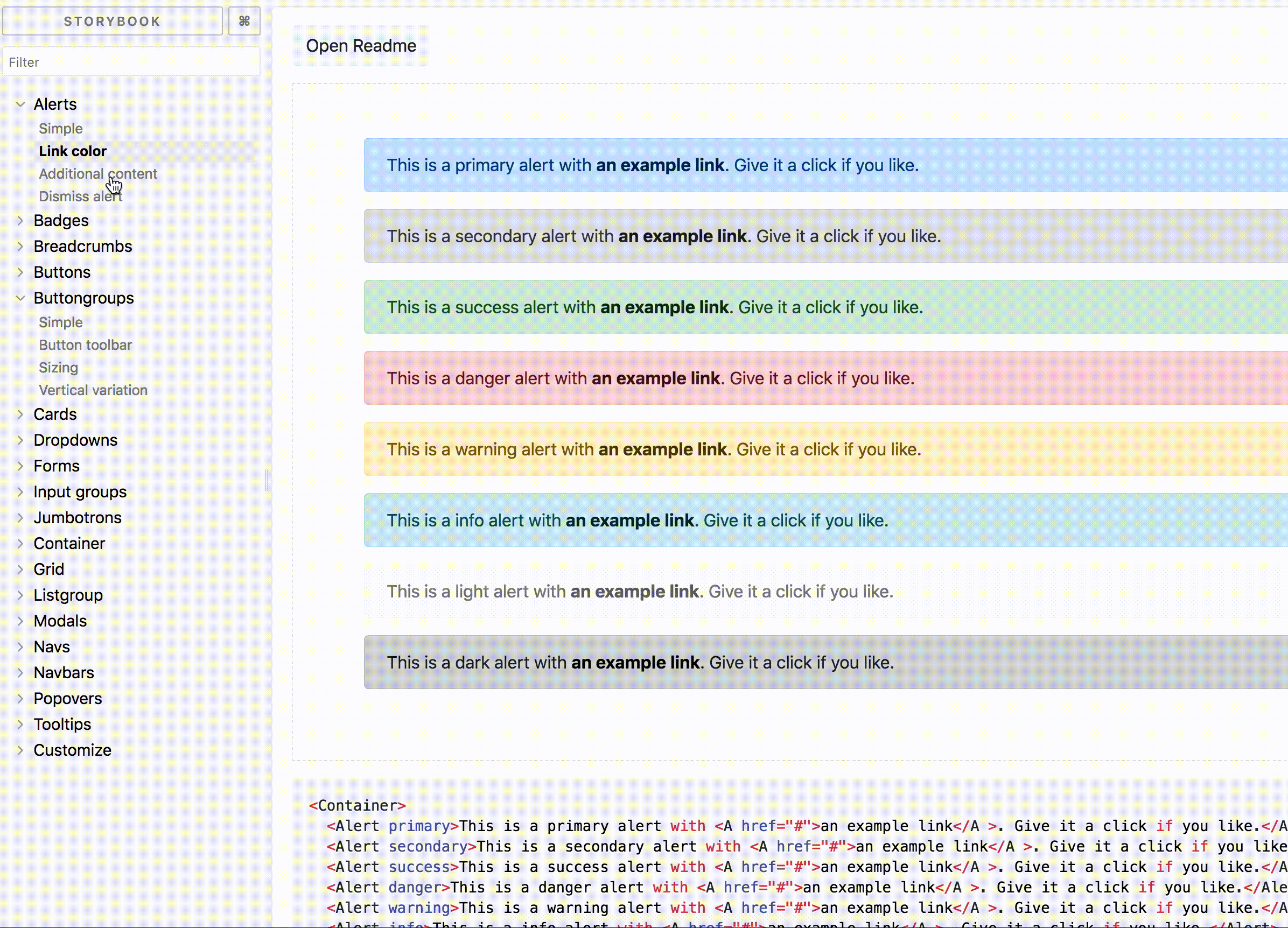Select the Vertical variation story

93,390
